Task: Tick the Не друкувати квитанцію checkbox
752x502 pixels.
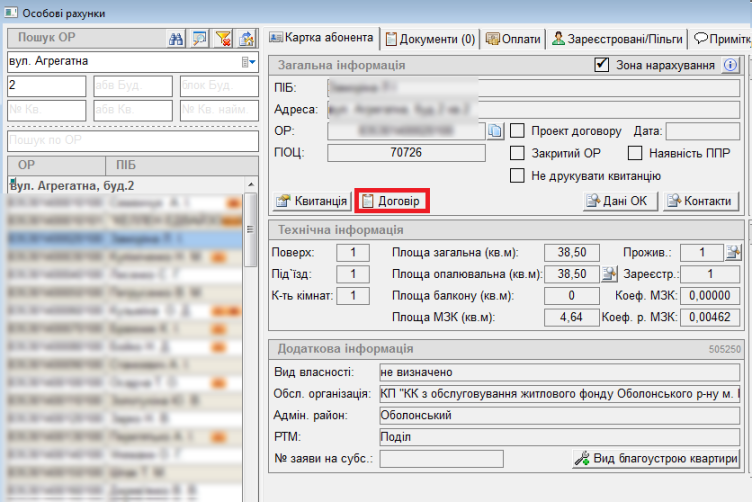Action: click(x=518, y=175)
